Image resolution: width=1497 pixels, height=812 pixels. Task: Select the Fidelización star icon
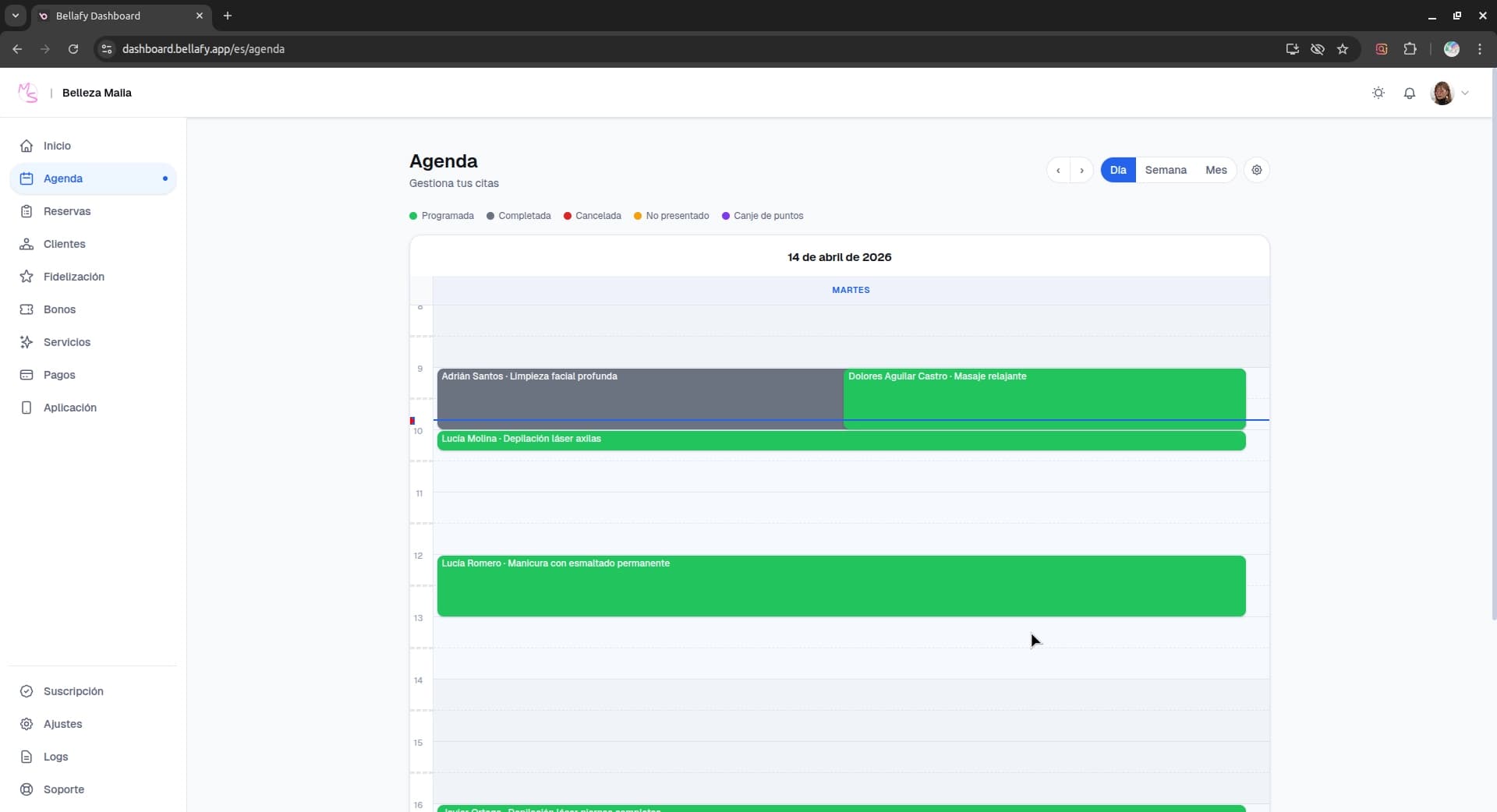pos(27,277)
